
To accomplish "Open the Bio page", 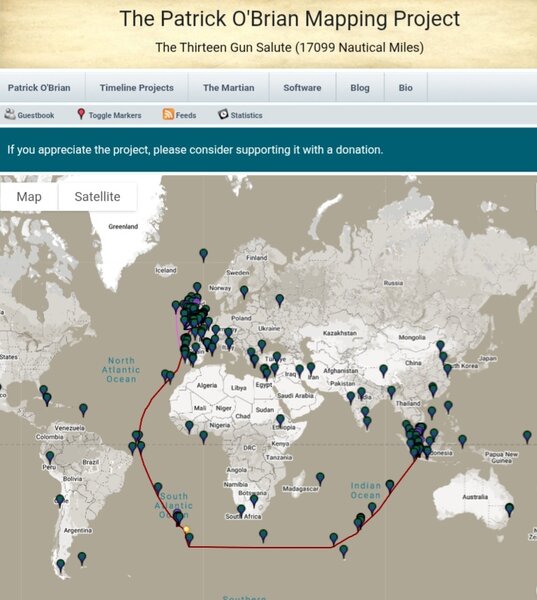I will [406, 88].
